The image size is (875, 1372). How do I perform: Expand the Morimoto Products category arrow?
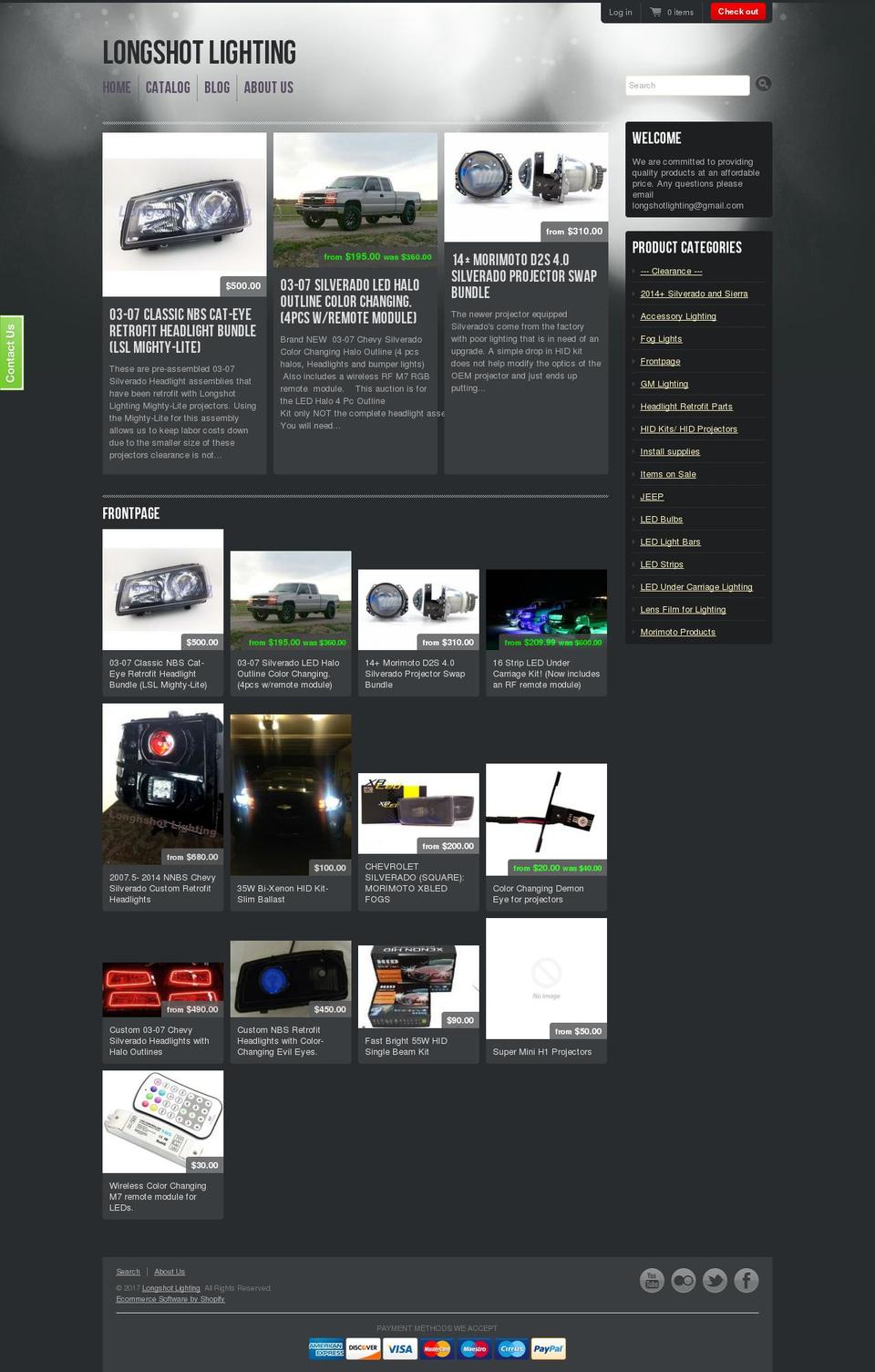[633, 631]
